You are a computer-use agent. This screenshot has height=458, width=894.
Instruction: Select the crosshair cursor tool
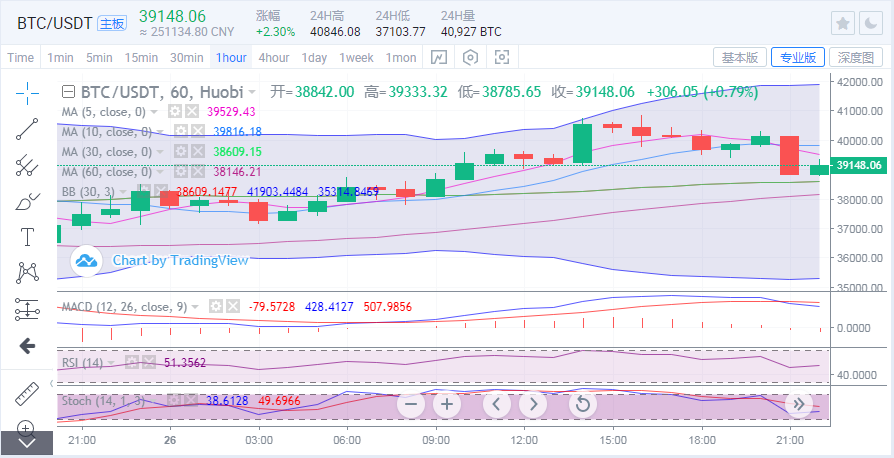(x=27, y=93)
